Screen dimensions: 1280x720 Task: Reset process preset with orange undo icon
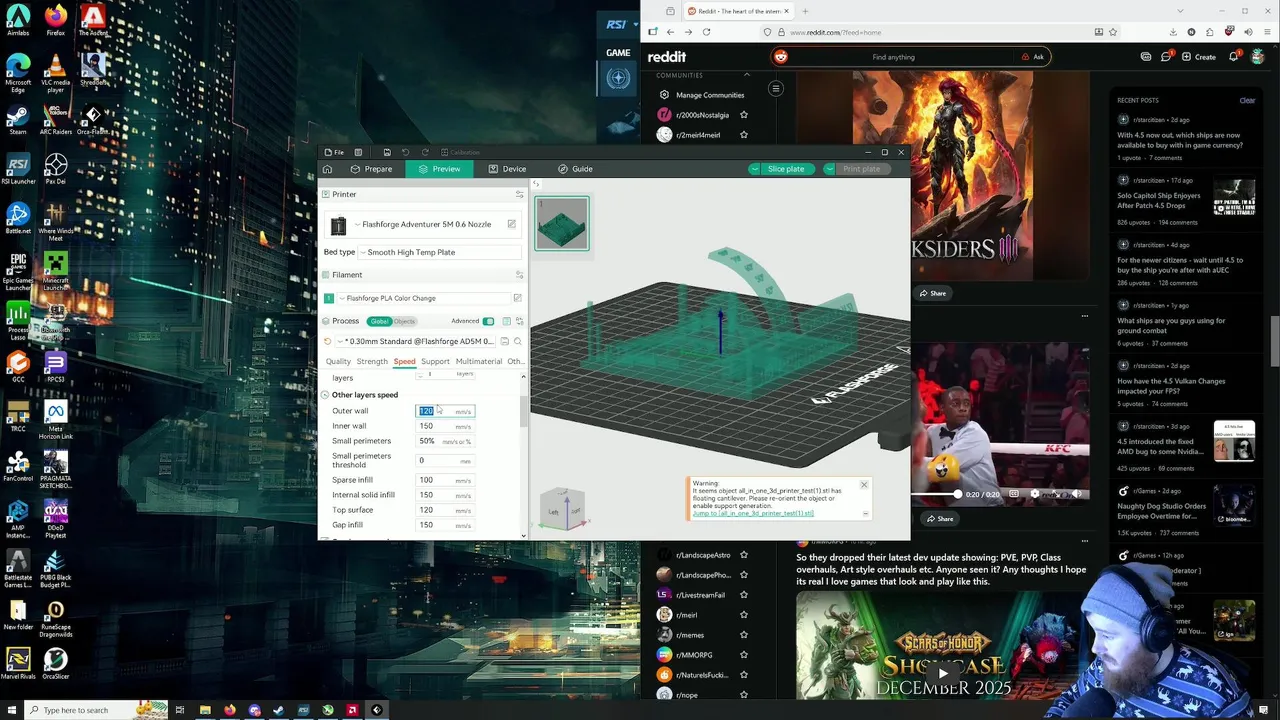tap(327, 341)
